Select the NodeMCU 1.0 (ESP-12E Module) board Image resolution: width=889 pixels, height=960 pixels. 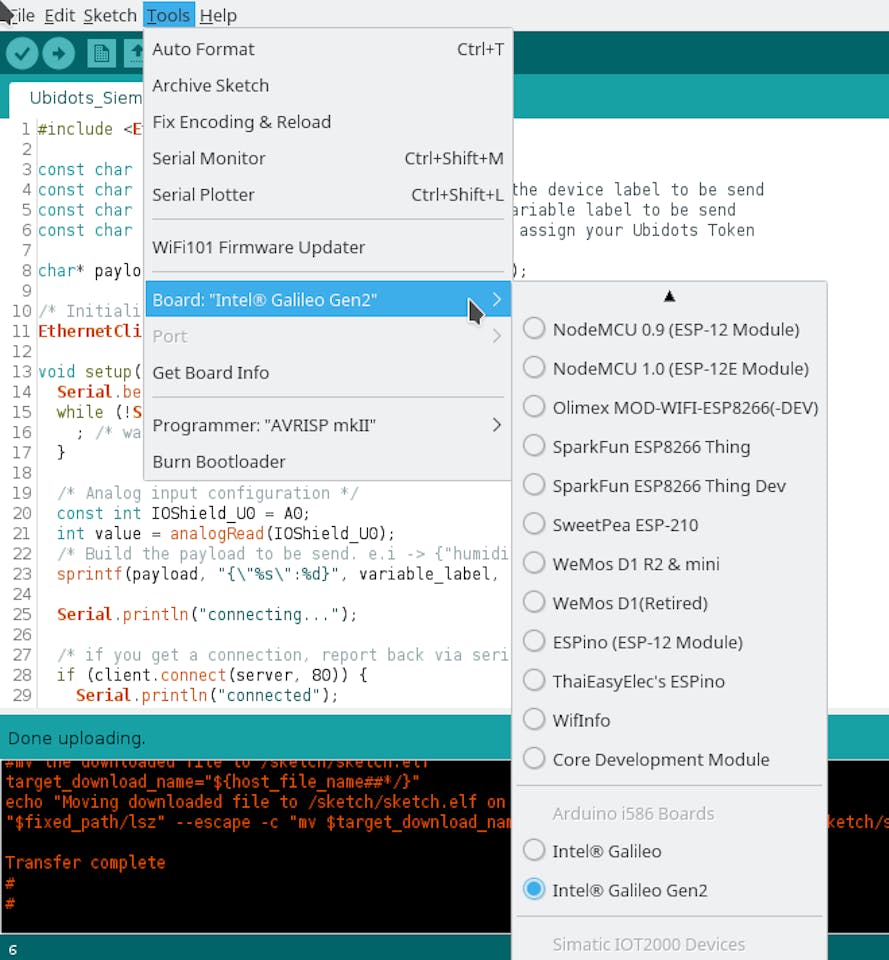[669, 369]
